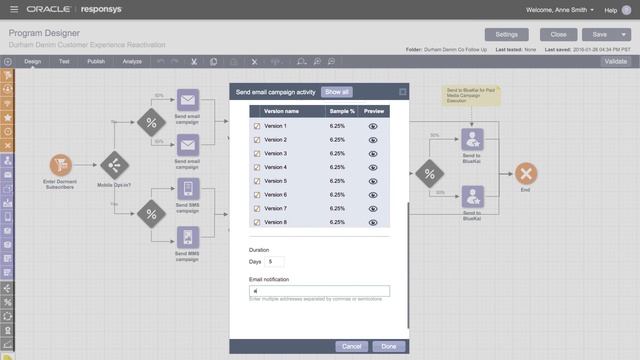Viewport: 640px width, 360px height.
Task: Preview Version 3 with the eye icon
Action: [373, 154]
